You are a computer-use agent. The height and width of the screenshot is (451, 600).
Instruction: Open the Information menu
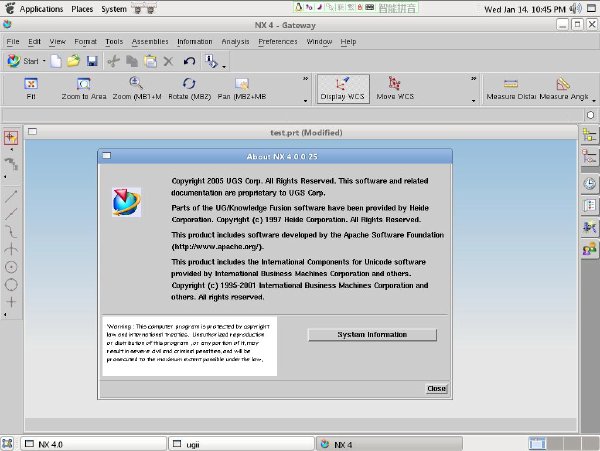click(194, 41)
